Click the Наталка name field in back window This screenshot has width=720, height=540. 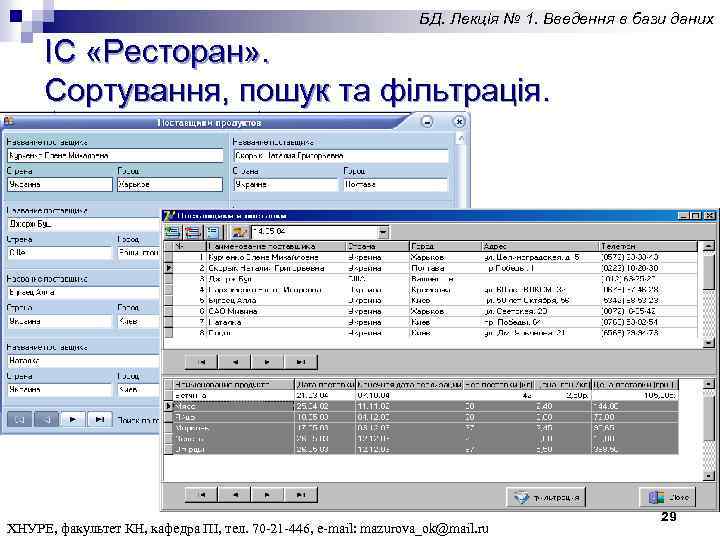[x=84, y=361]
